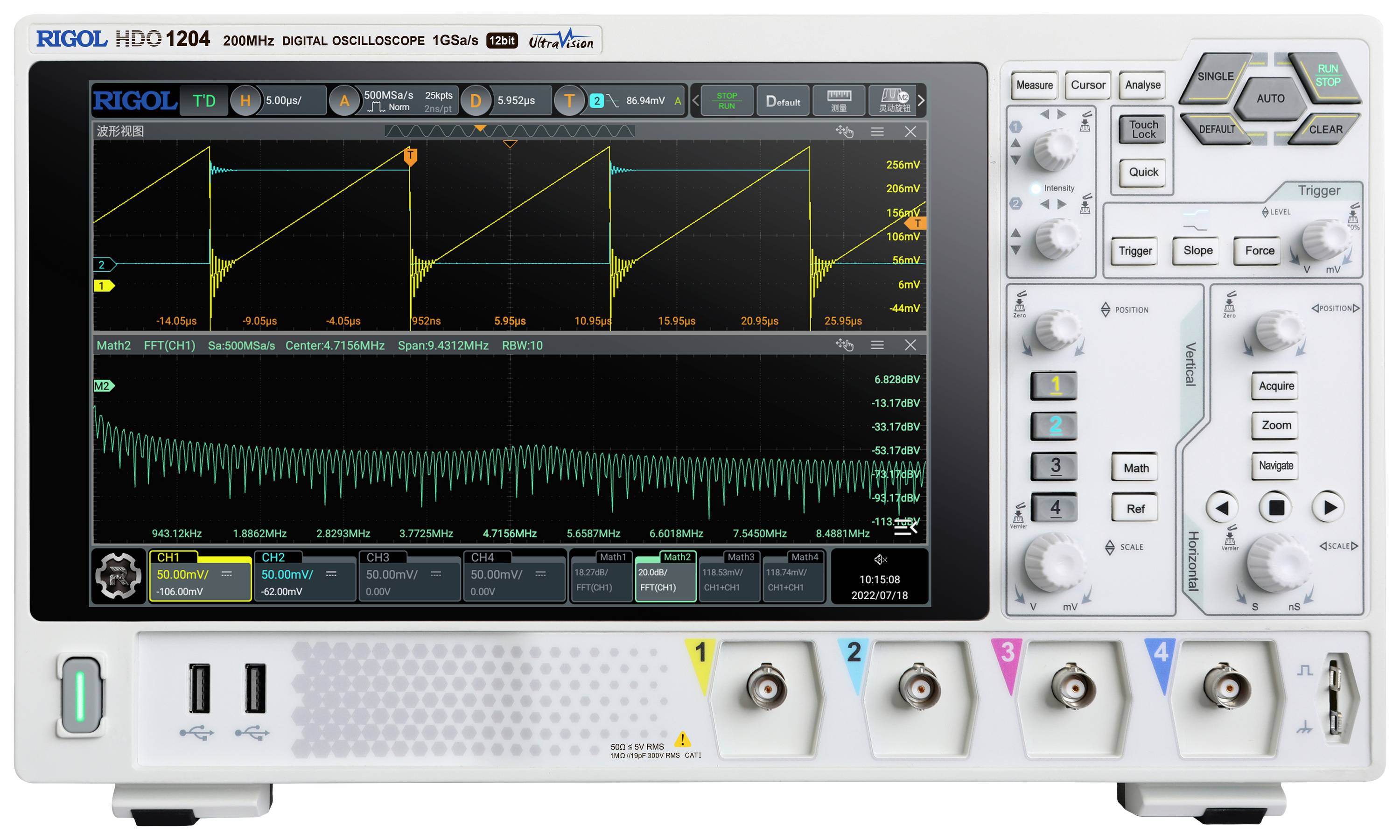Click the move/touch icon in waveform view header
The image size is (1400, 840).
coord(844,131)
